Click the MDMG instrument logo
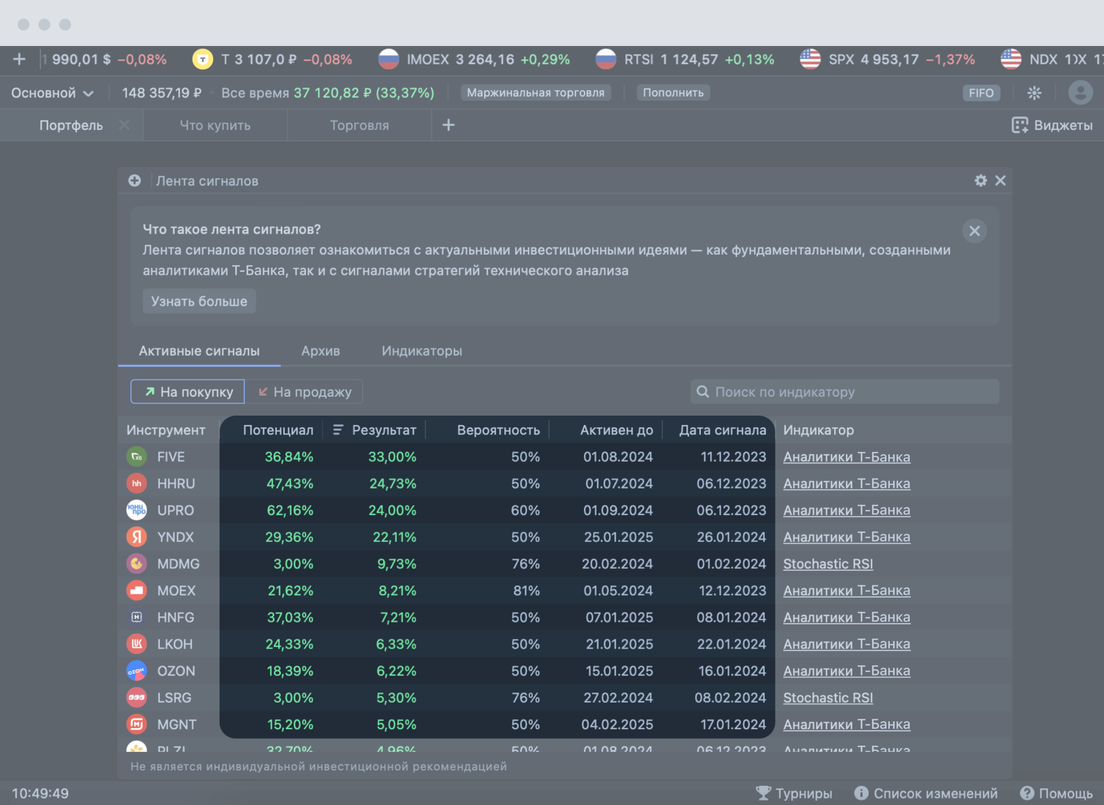Viewport: 1104px width, 805px height. coord(137,564)
